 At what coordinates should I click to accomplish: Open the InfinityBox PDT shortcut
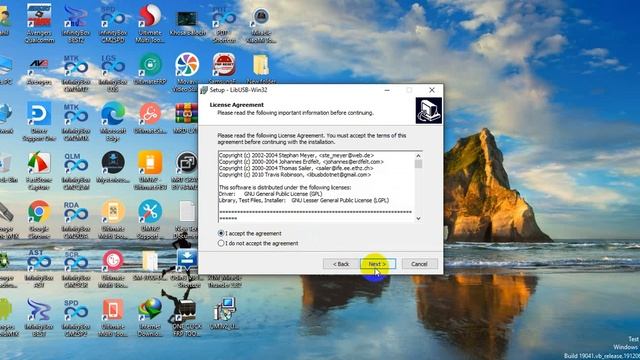pyautogui.click(x=224, y=23)
